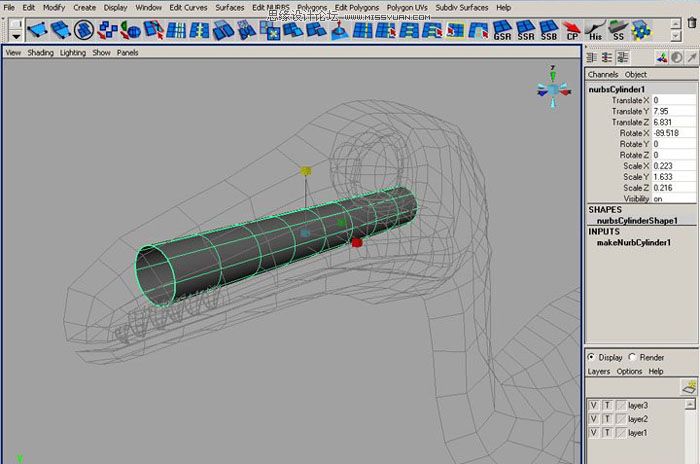Viewport: 700px width, 464px height.
Task: Open the layer editor Options menu
Action: coord(628,371)
